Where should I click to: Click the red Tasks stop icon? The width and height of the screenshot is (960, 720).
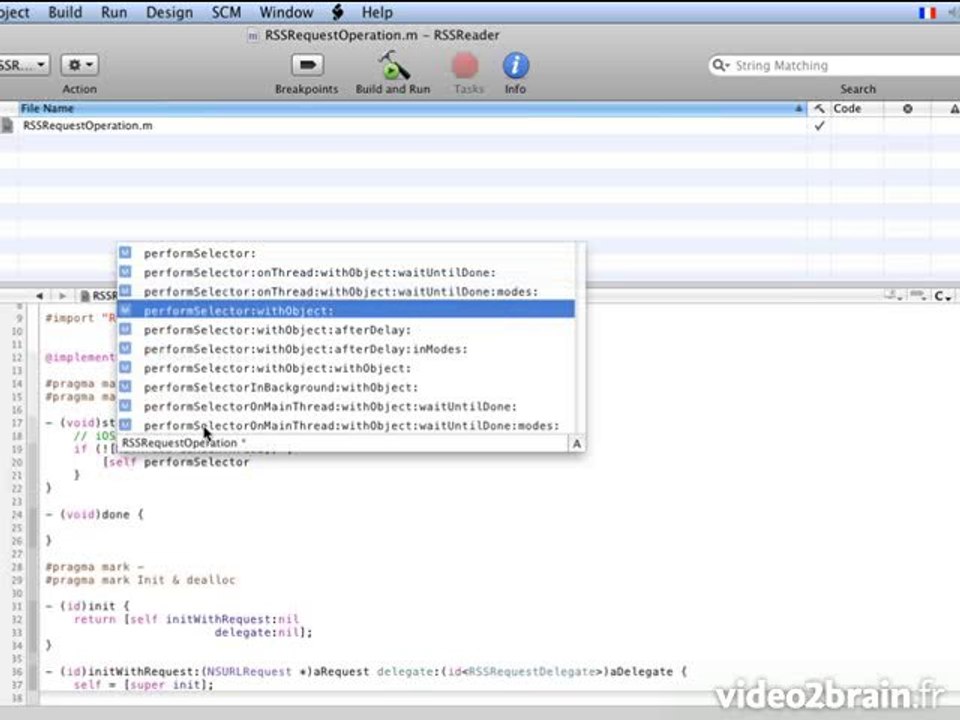coord(465,66)
